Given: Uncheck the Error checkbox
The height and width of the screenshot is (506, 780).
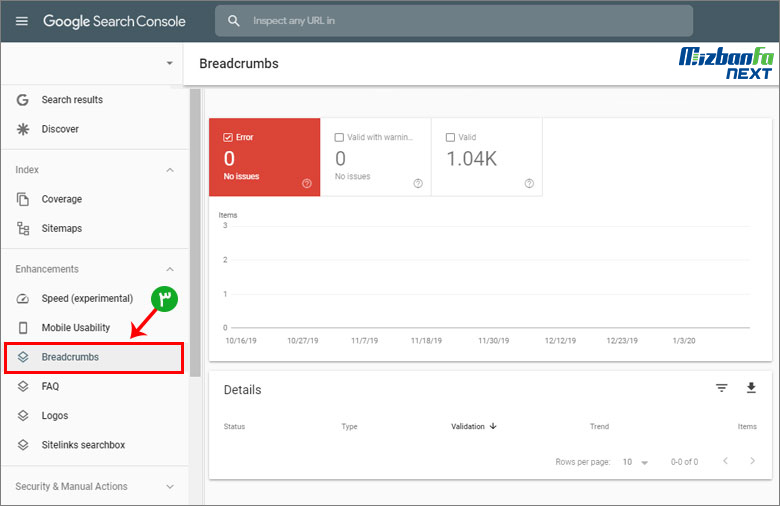Looking at the screenshot, I should click(x=228, y=137).
